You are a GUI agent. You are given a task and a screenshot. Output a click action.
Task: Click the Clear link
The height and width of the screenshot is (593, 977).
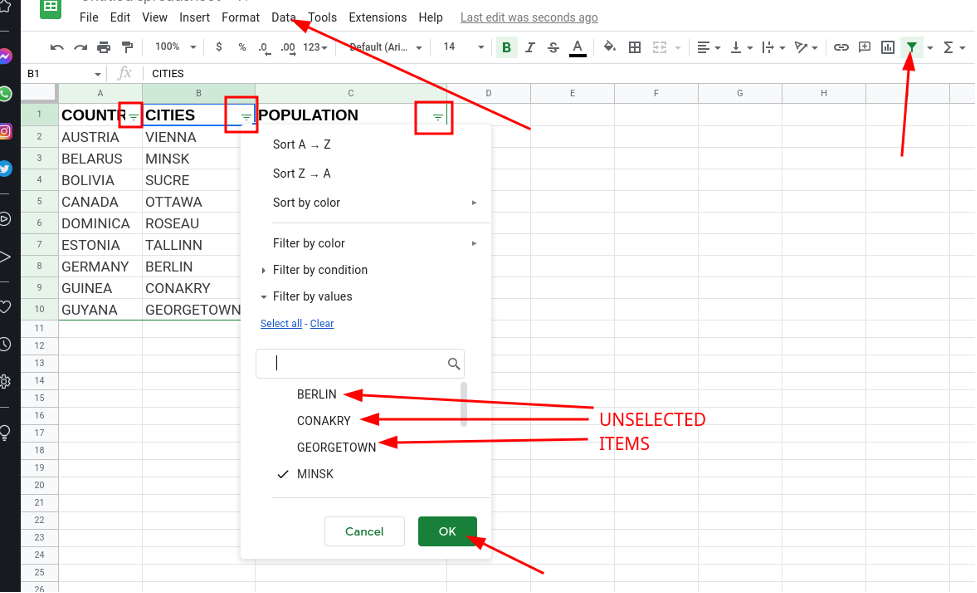coord(322,323)
